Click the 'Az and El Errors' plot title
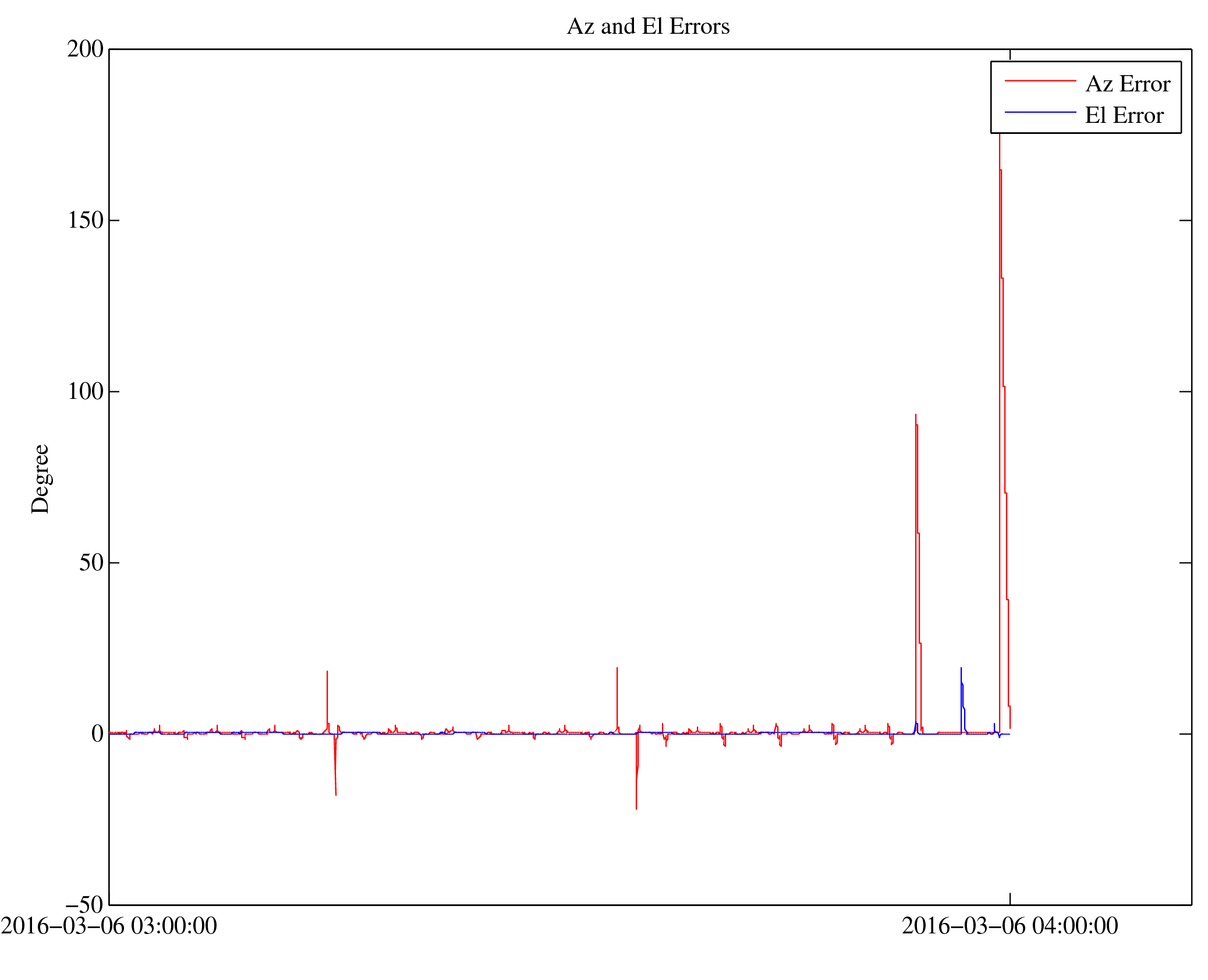The height and width of the screenshot is (980, 1208). coord(647,27)
